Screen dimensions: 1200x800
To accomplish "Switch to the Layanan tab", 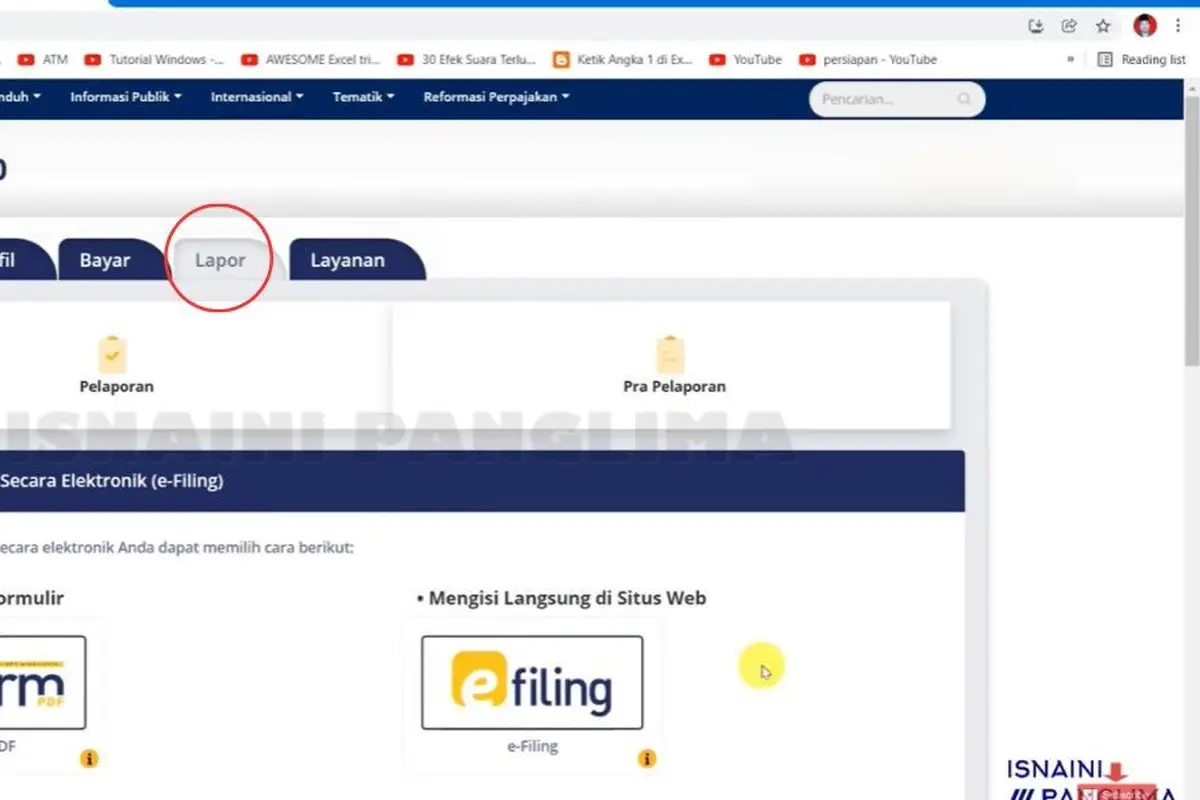I will [x=348, y=260].
